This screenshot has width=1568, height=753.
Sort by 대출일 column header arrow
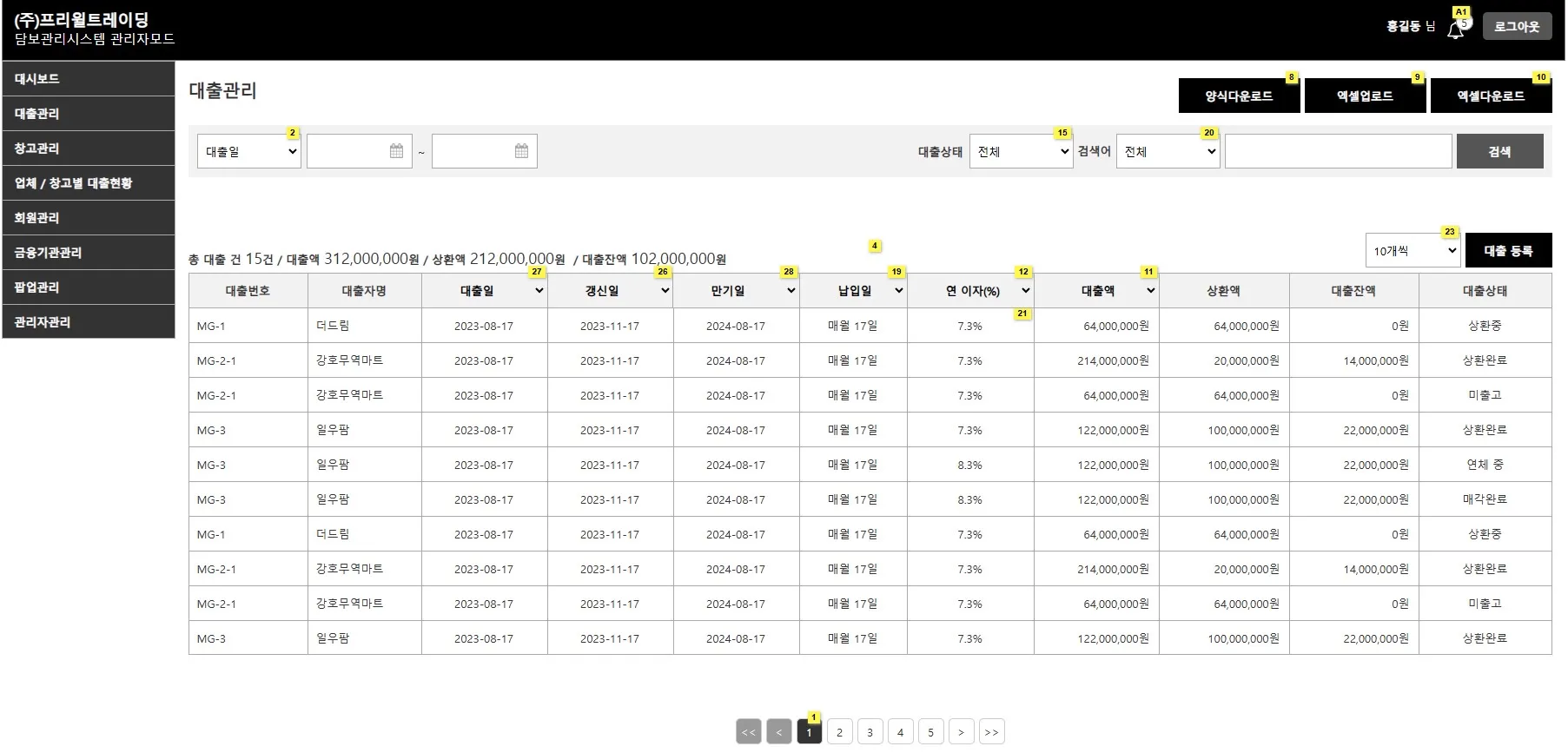pos(539,291)
